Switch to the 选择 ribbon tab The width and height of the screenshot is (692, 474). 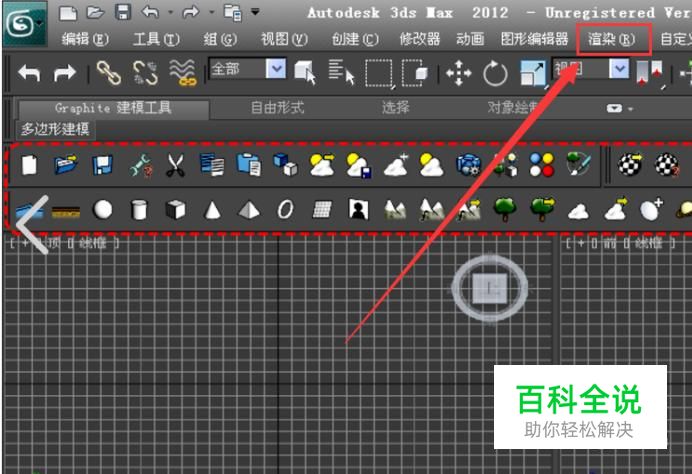395,107
